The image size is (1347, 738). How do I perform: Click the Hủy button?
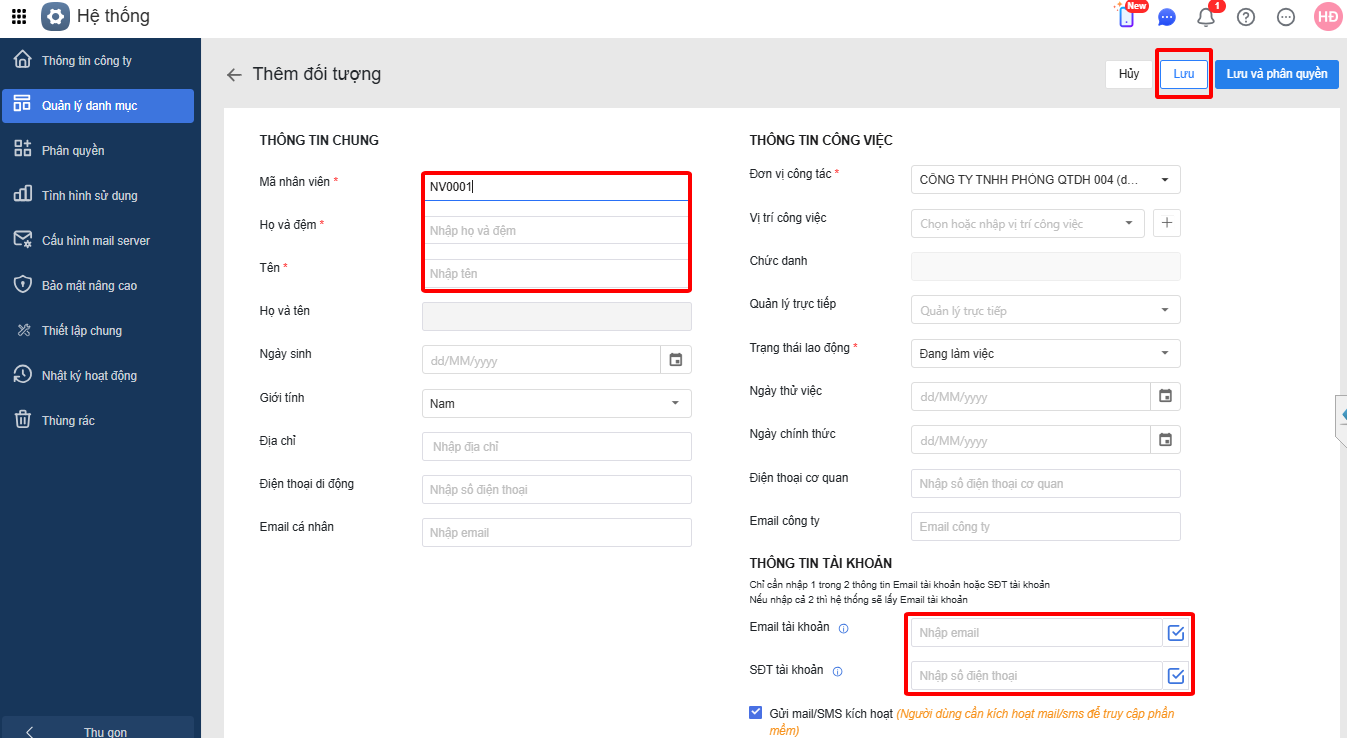1129,74
